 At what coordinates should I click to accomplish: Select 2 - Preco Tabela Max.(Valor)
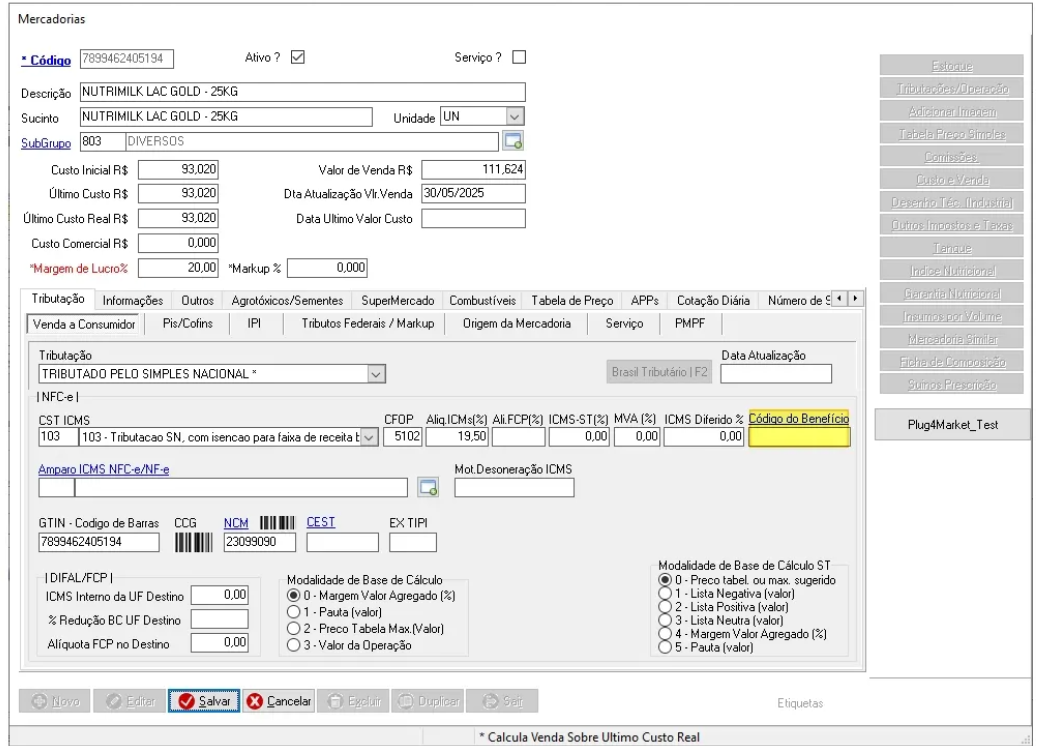pyautogui.click(x=294, y=629)
